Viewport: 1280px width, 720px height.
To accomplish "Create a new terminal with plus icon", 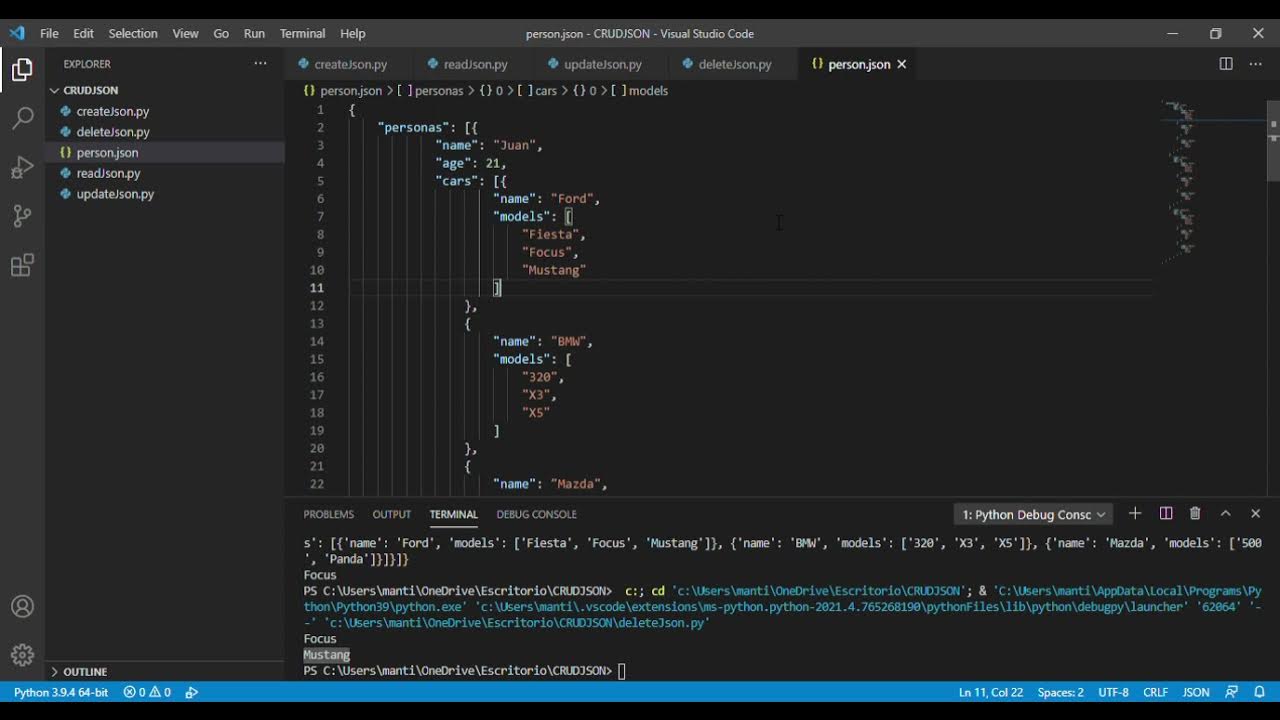I will point(1135,514).
